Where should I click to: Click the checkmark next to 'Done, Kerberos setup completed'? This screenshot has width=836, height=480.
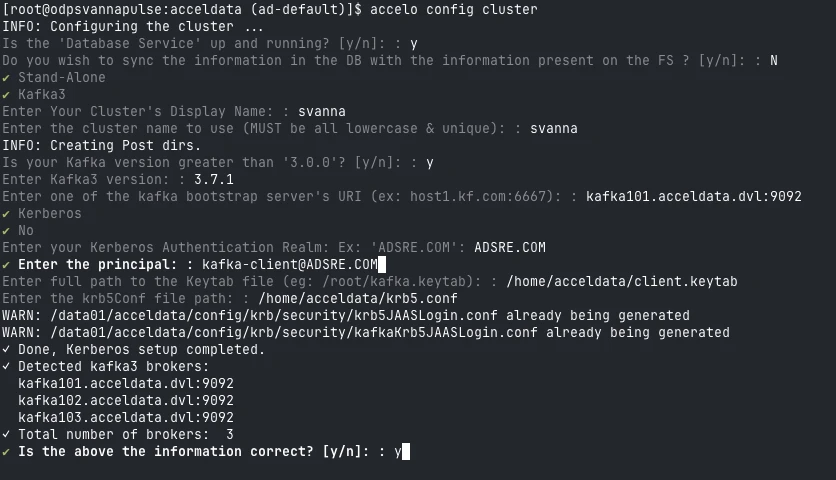[6, 349]
